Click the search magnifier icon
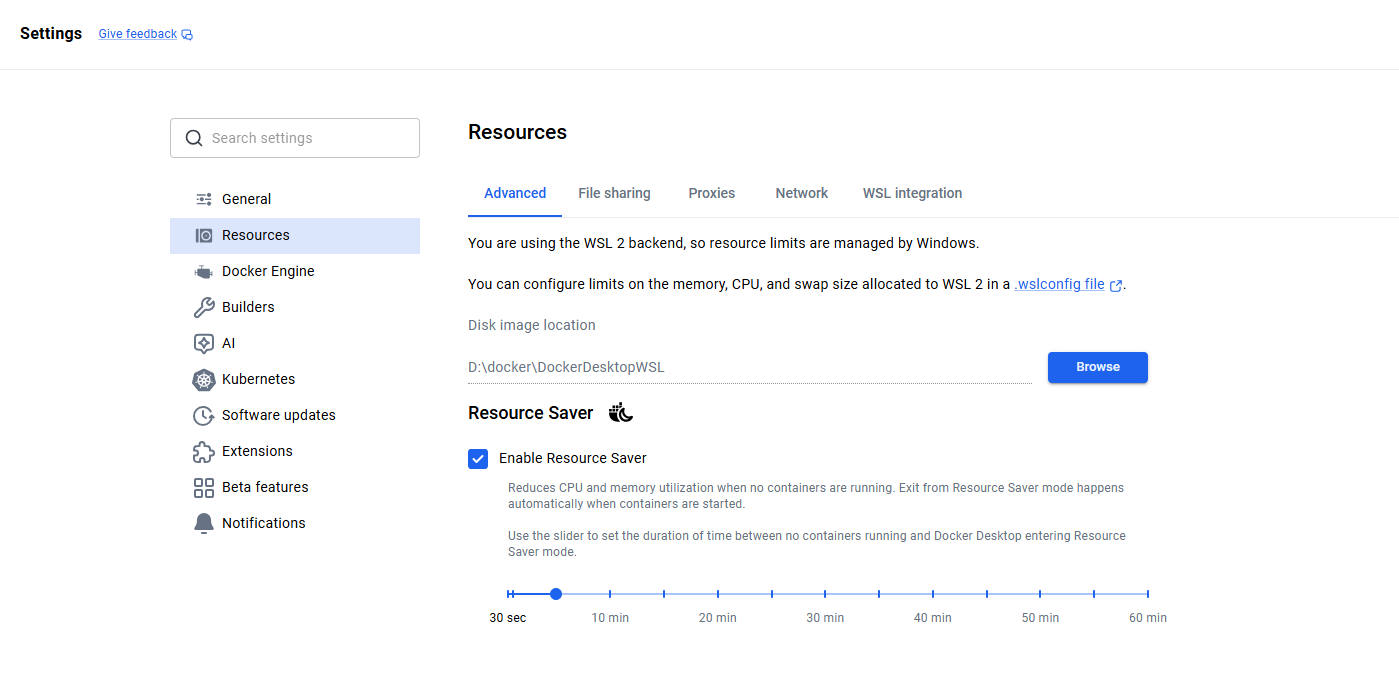 click(194, 138)
